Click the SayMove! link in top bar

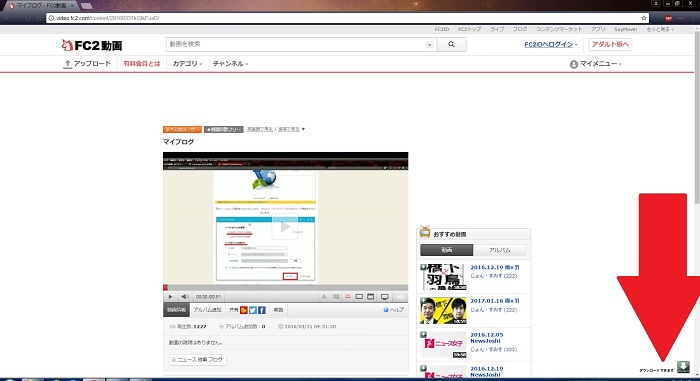pyautogui.click(x=625, y=29)
